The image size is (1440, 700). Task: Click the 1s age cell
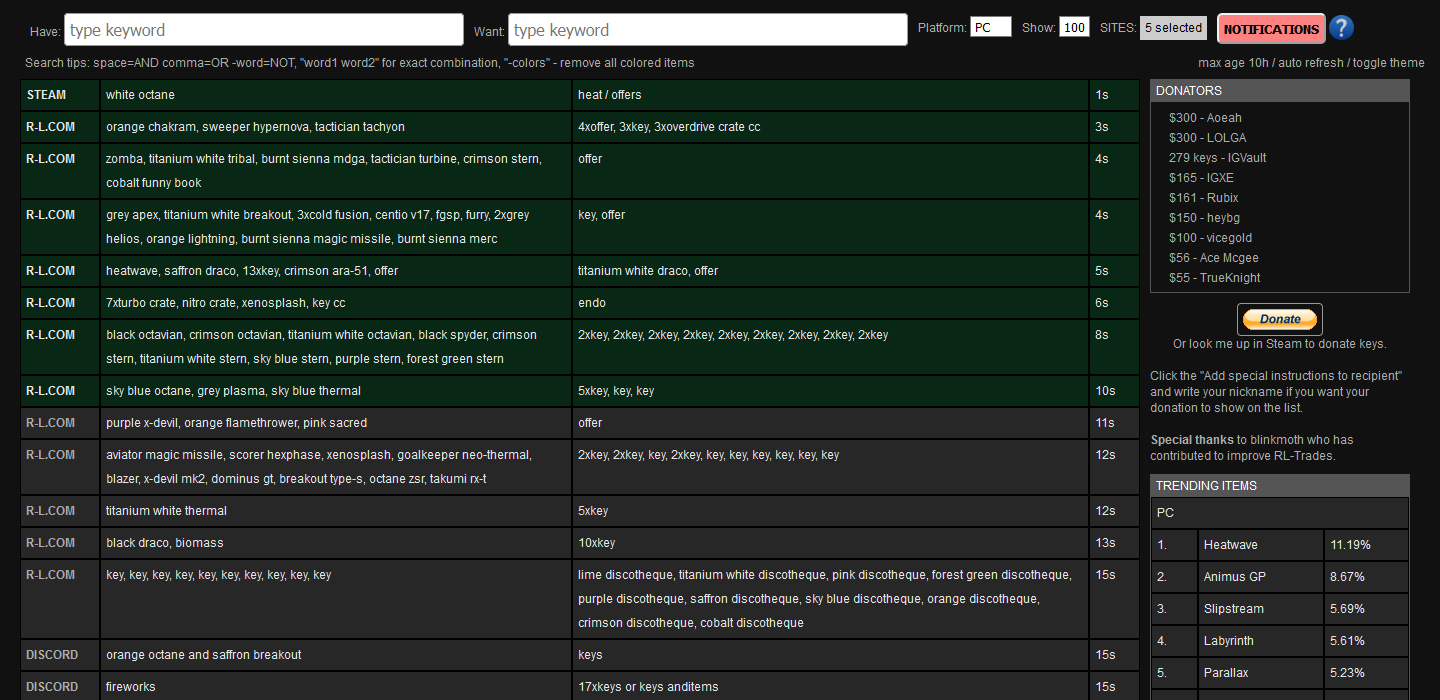1114,95
